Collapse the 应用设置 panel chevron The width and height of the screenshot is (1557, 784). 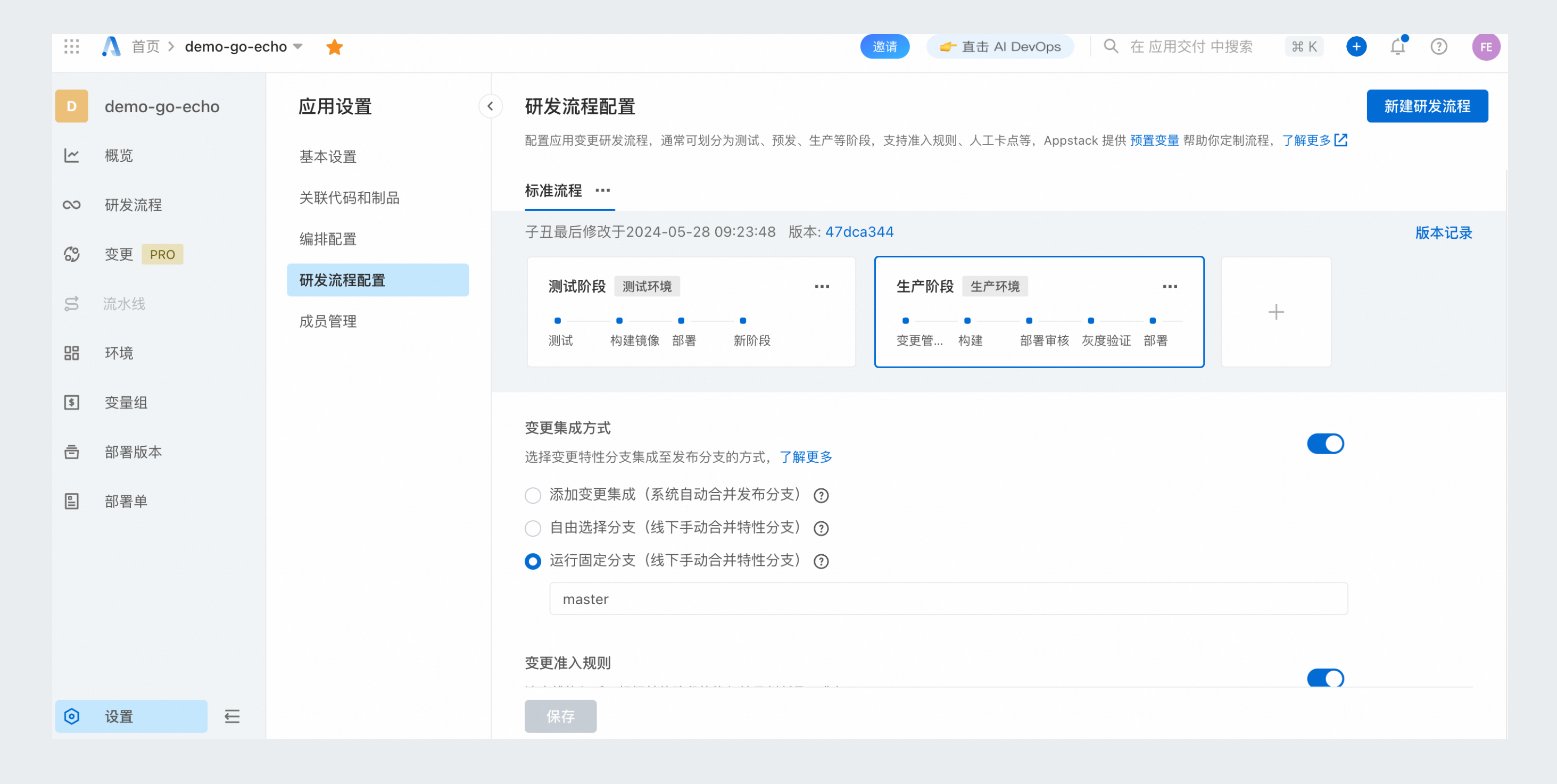(490, 106)
